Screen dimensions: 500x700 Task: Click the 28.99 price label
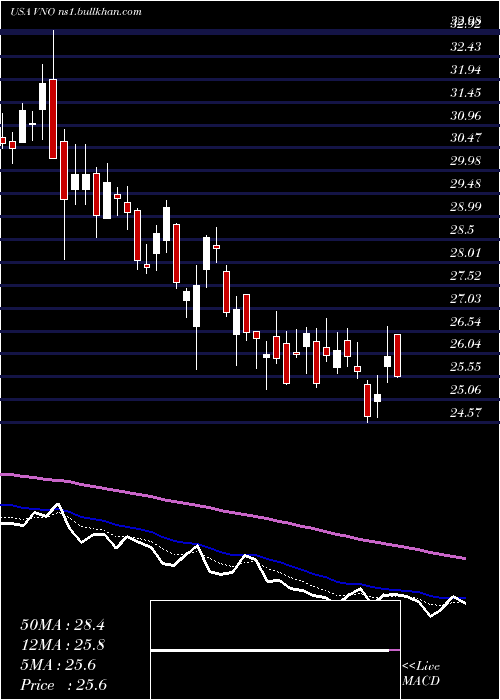click(466, 207)
